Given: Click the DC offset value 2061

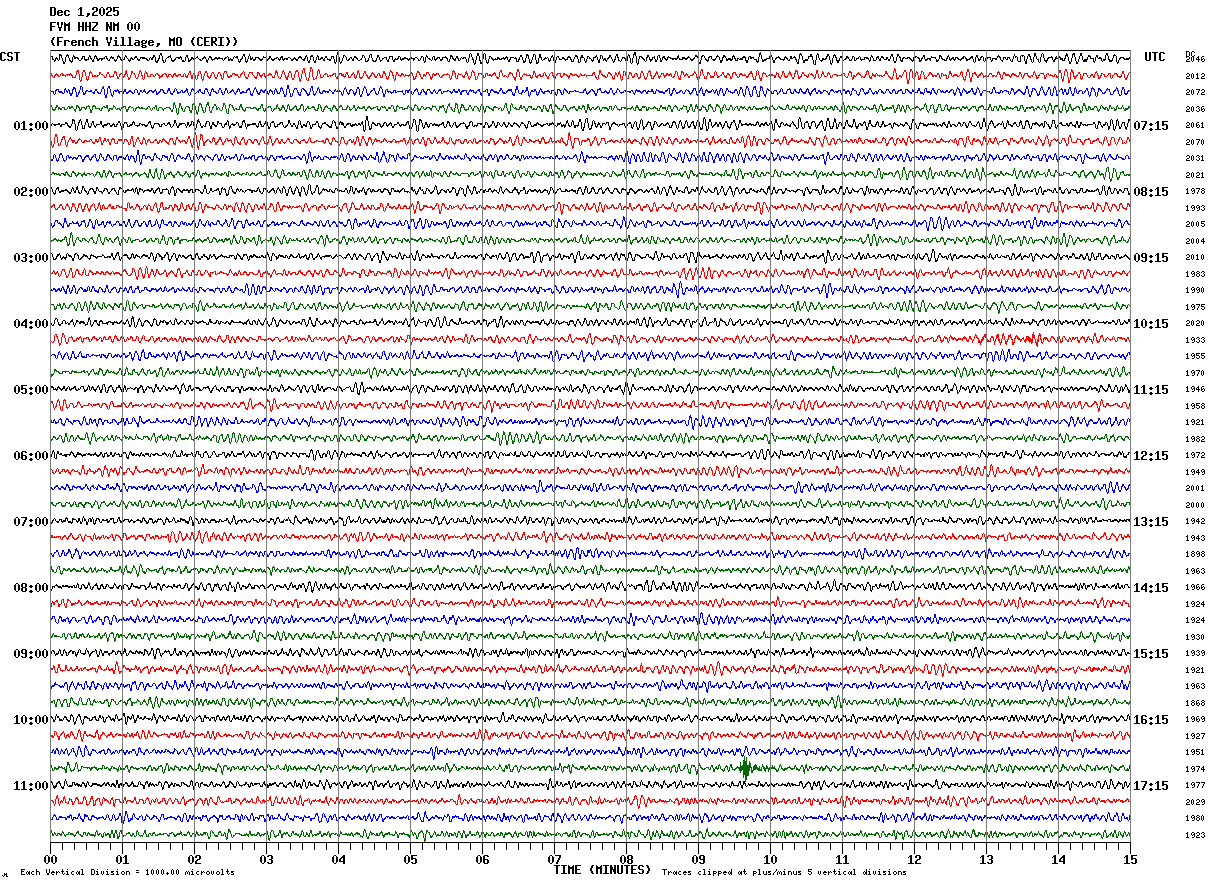Looking at the screenshot, I should tap(1195, 125).
